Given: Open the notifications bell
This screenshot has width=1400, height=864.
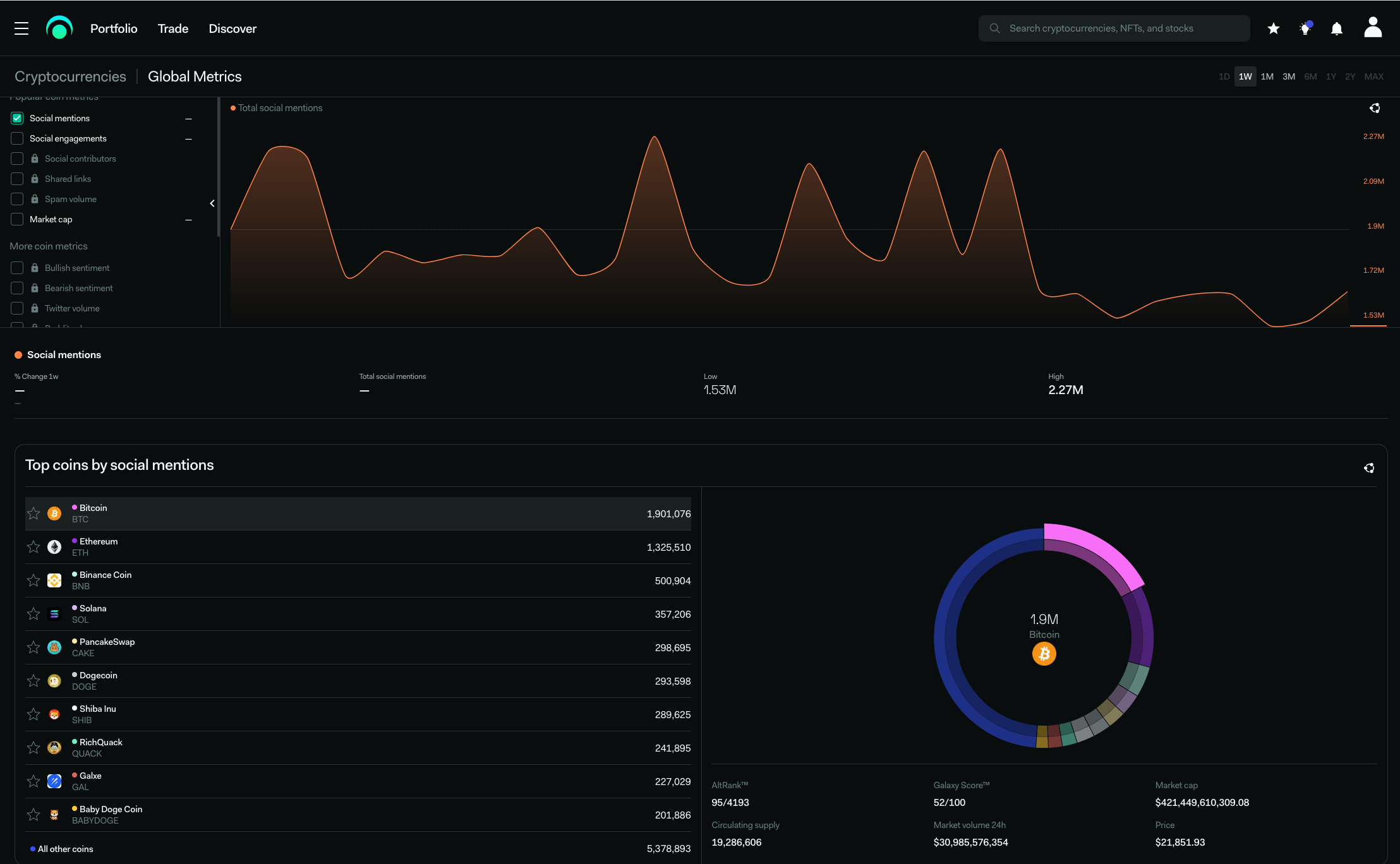Looking at the screenshot, I should (1337, 28).
